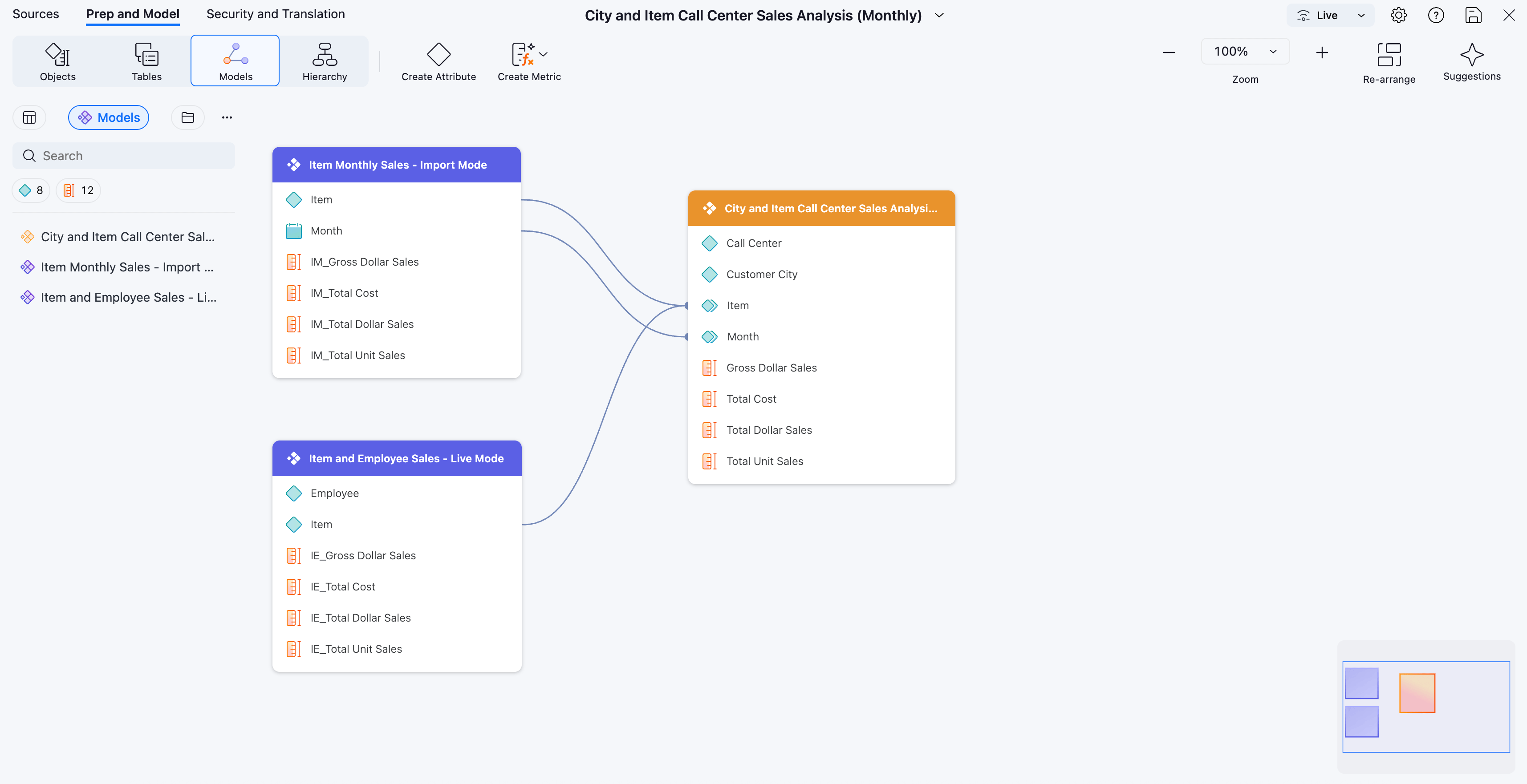Toggle the table view filter in sidebar
The height and width of the screenshot is (784, 1527).
pyautogui.click(x=29, y=117)
